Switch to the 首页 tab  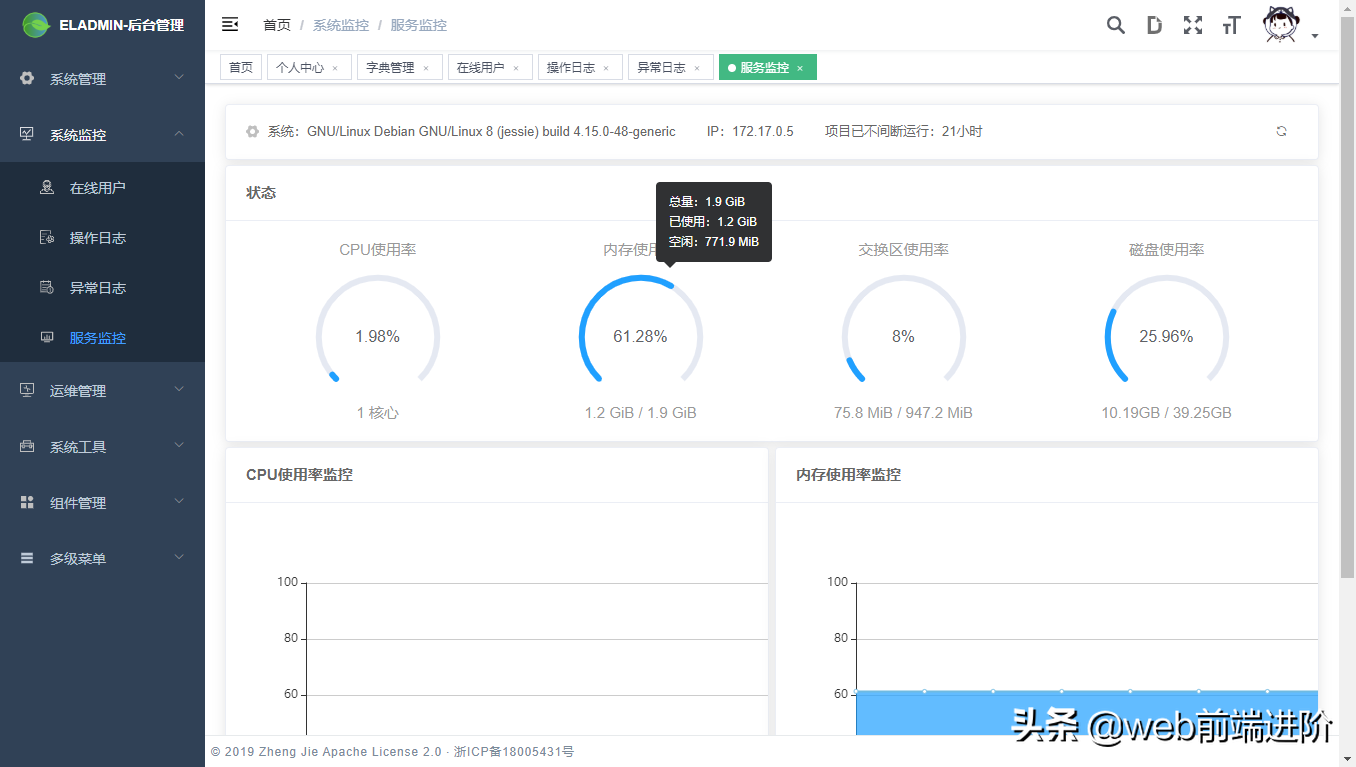point(241,68)
